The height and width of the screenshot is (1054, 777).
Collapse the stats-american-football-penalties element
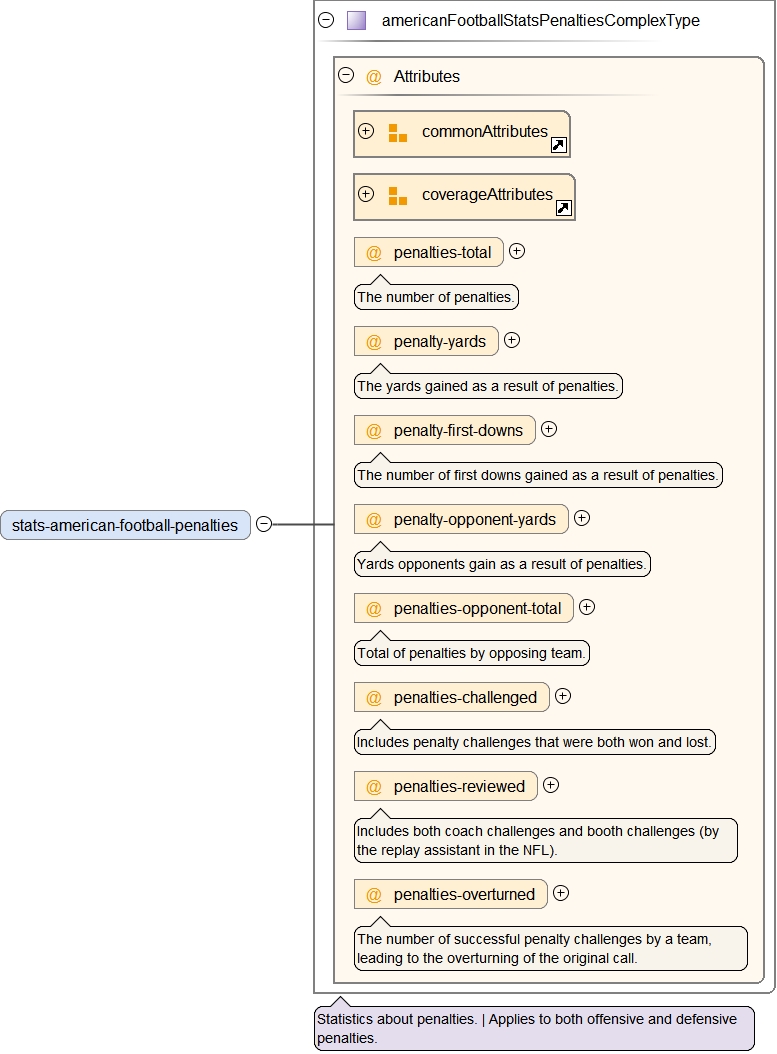coord(264,524)
